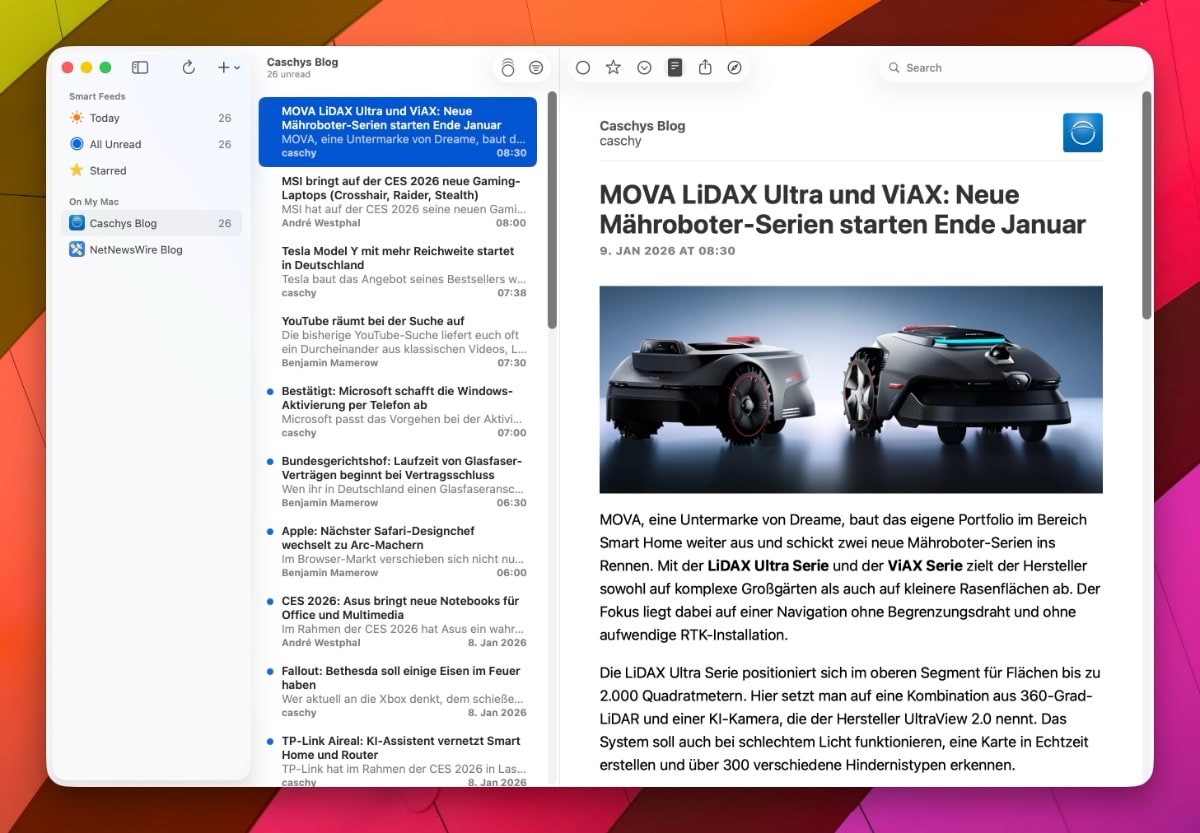Toggle the read articles filter icon
Screen dimensions: 1200x833
(536, 68)
